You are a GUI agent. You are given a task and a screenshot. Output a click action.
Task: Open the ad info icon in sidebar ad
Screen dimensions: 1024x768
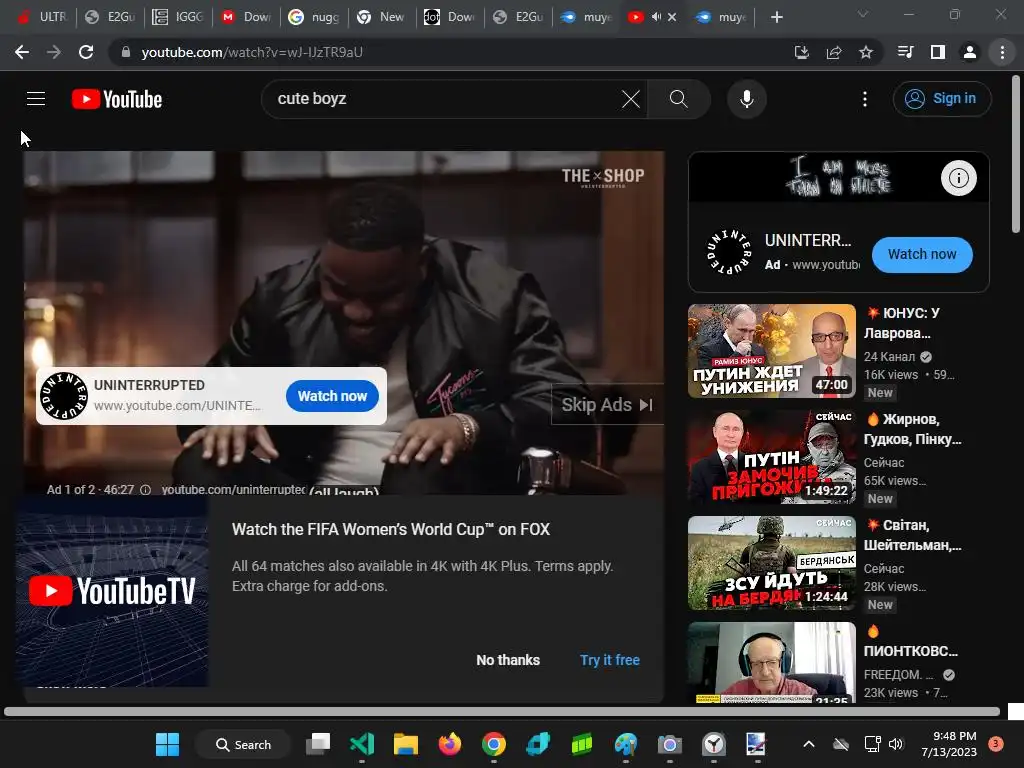(x=958, y=178)
